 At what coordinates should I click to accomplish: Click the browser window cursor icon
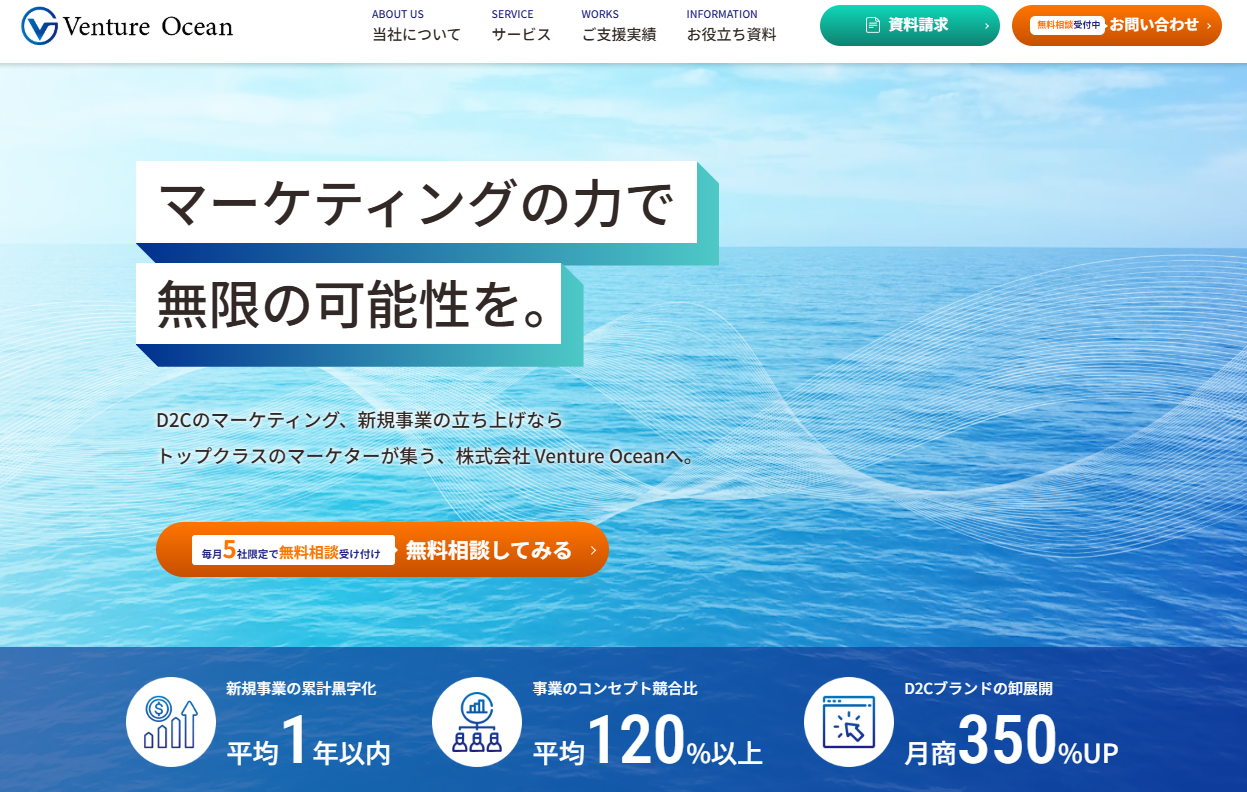pos(849,722)
